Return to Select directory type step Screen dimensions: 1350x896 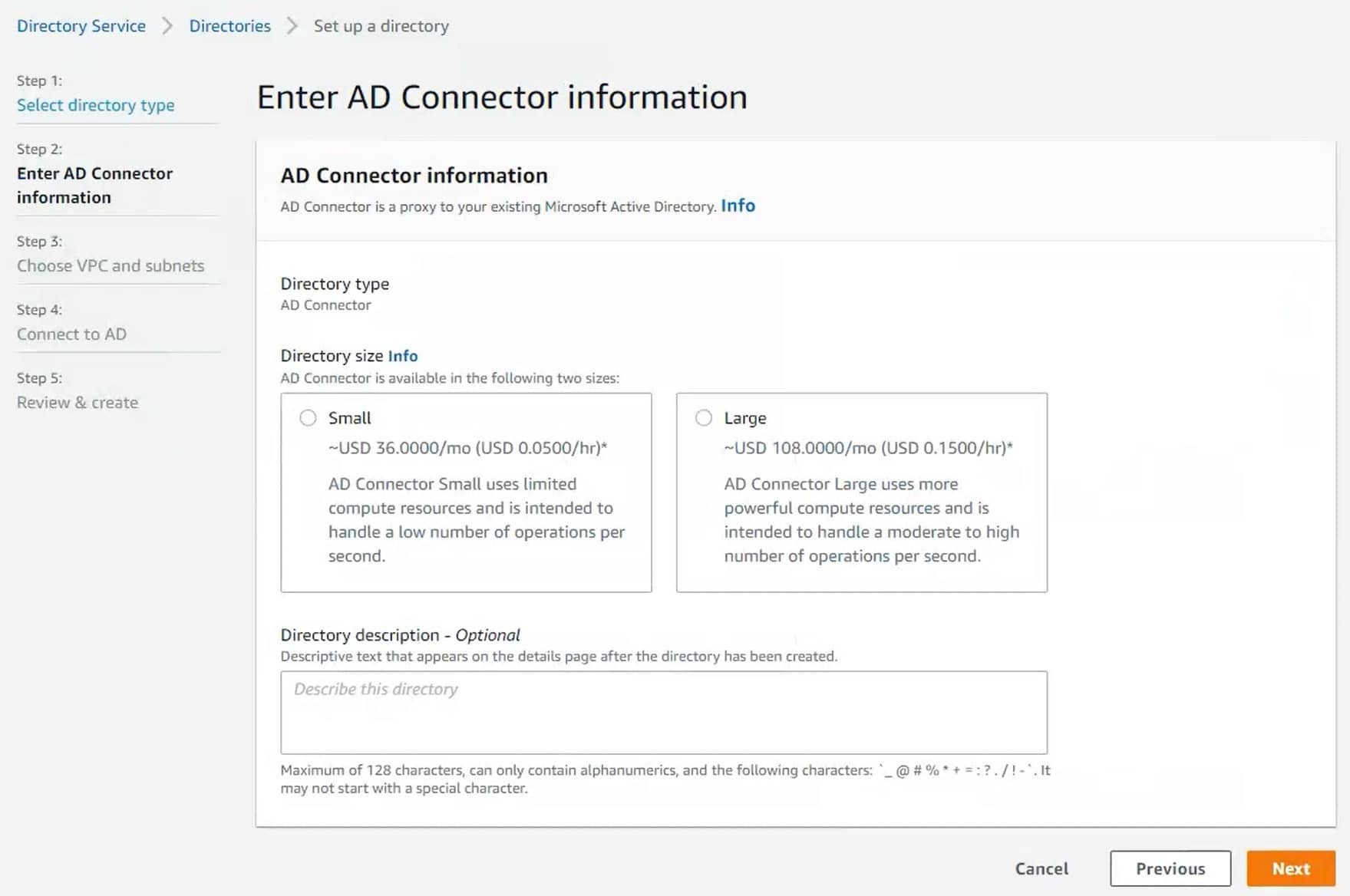(x=96, y=105)
